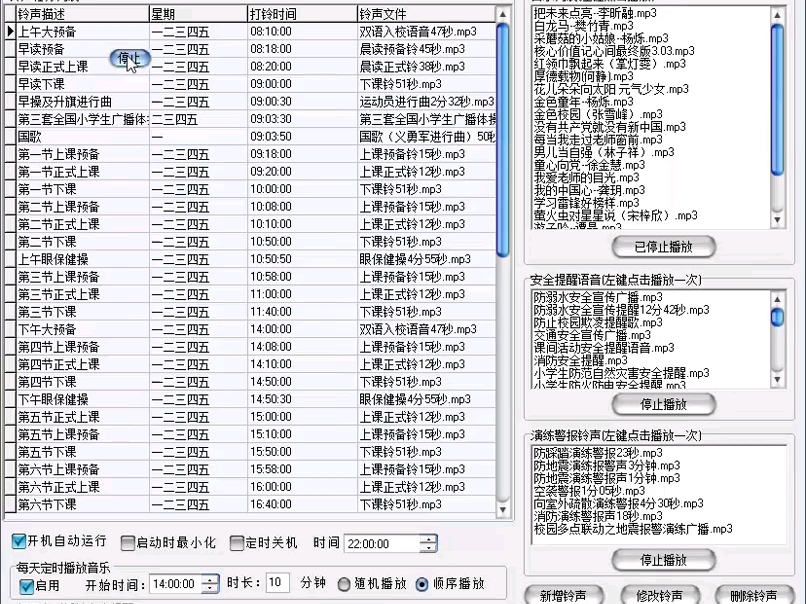
Task: Click the 新增铃声 button
Action: pos(563,596)
